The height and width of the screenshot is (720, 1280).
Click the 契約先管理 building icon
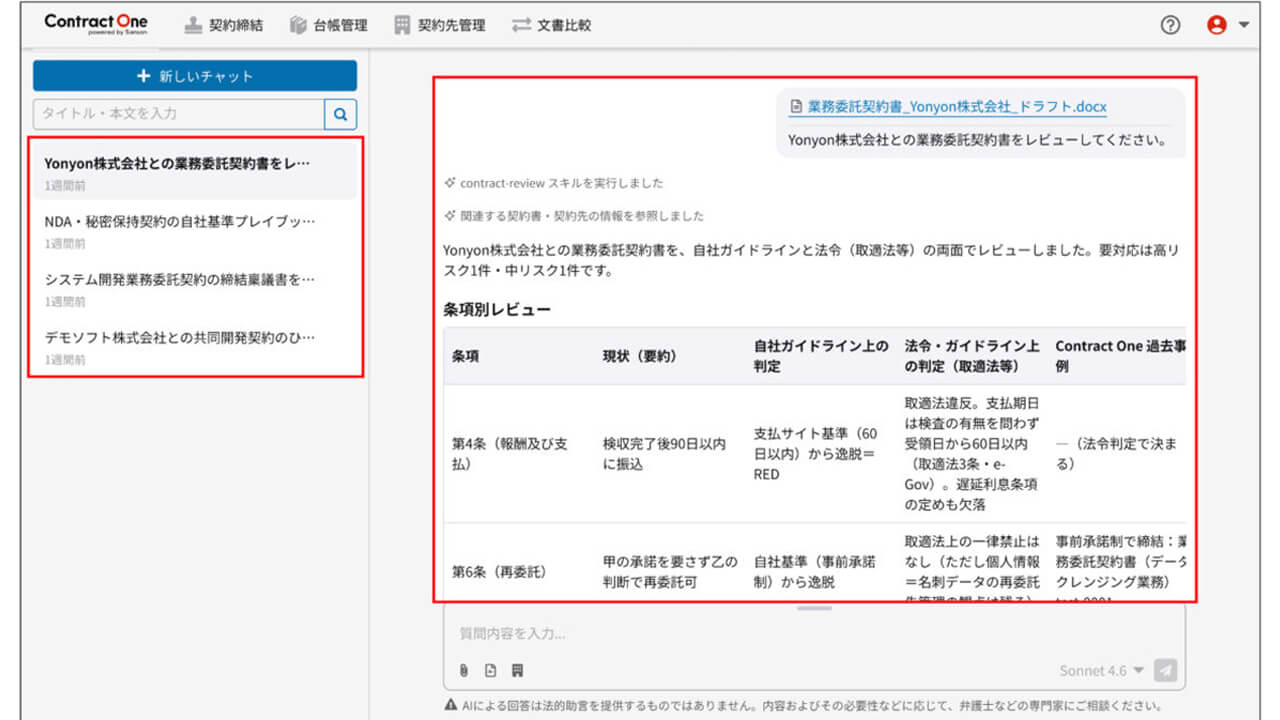click(x=402, y=25)
